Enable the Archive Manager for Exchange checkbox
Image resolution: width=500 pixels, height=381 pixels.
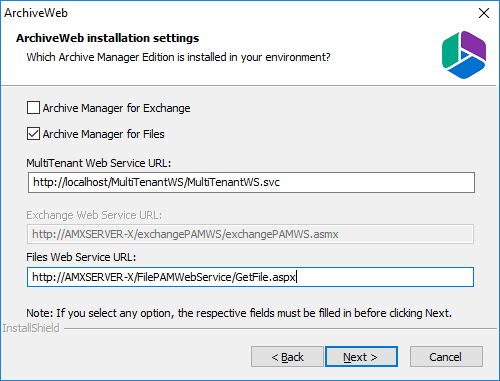coord(33,108)
